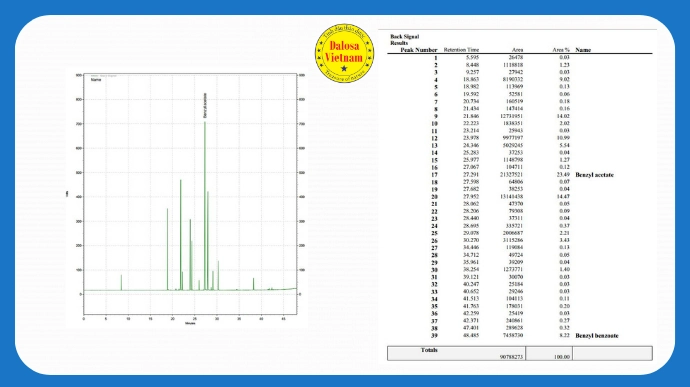Image resolution: width=690 pixels, height=387 pixels.
Task: Click the 10.99 area percent cell
Action: click(x=563, y=138)
